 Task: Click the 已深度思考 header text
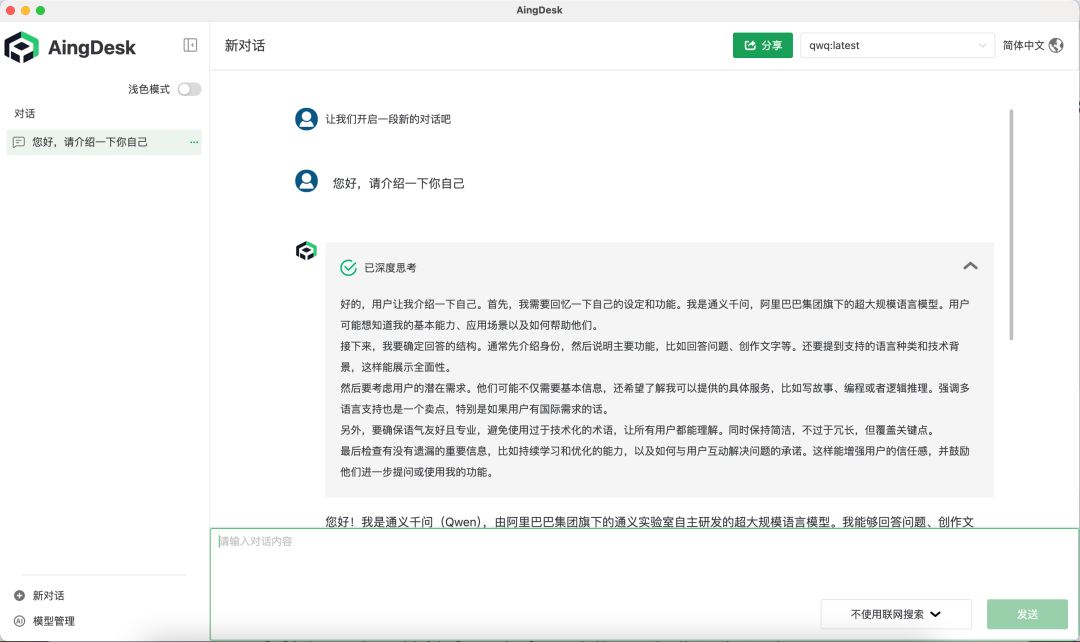(390, 268)
